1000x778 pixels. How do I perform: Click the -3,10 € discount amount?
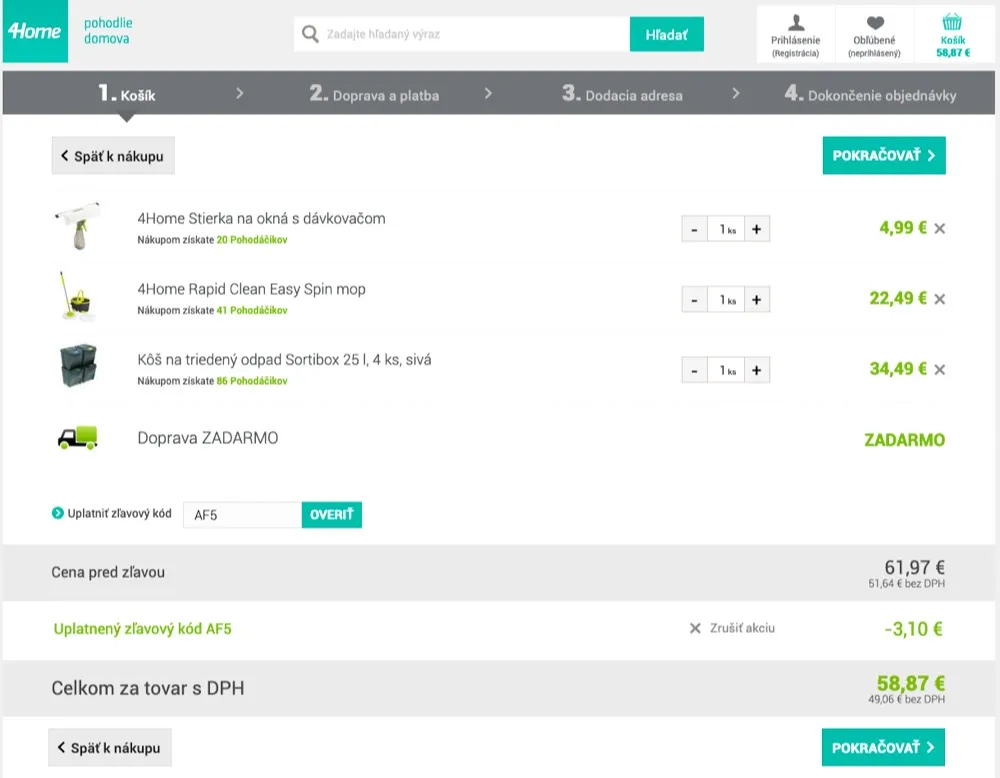pyautogui.click(x=913, y=629)
